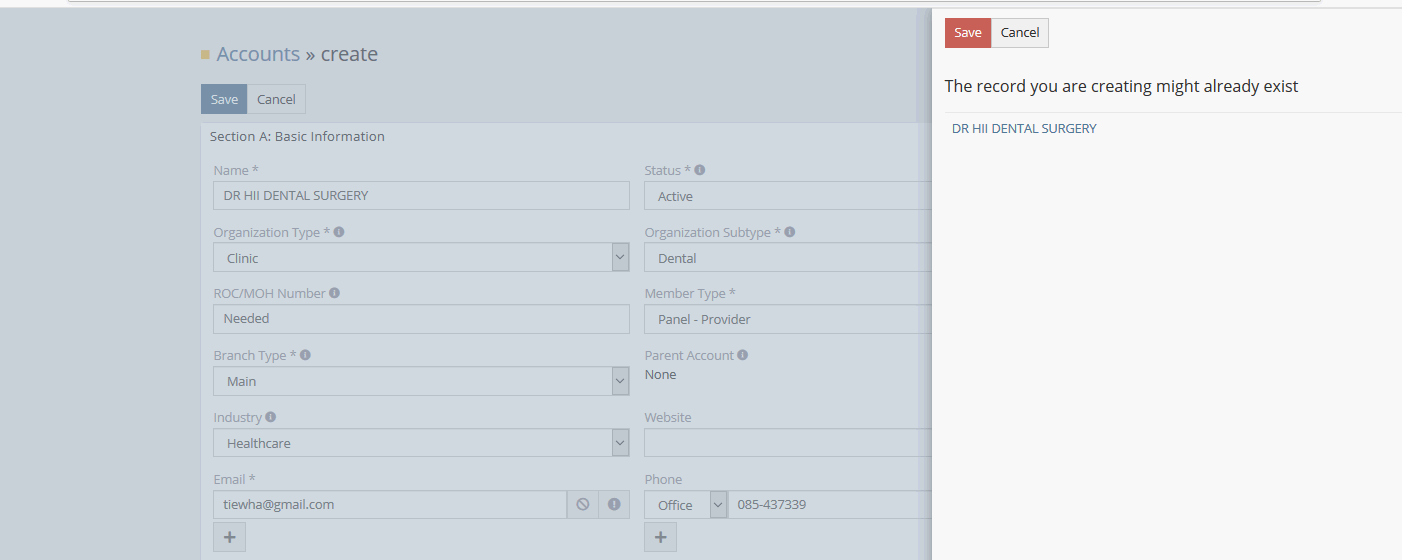Click info icon next to Organization Subtype

[x=790, y=232]
